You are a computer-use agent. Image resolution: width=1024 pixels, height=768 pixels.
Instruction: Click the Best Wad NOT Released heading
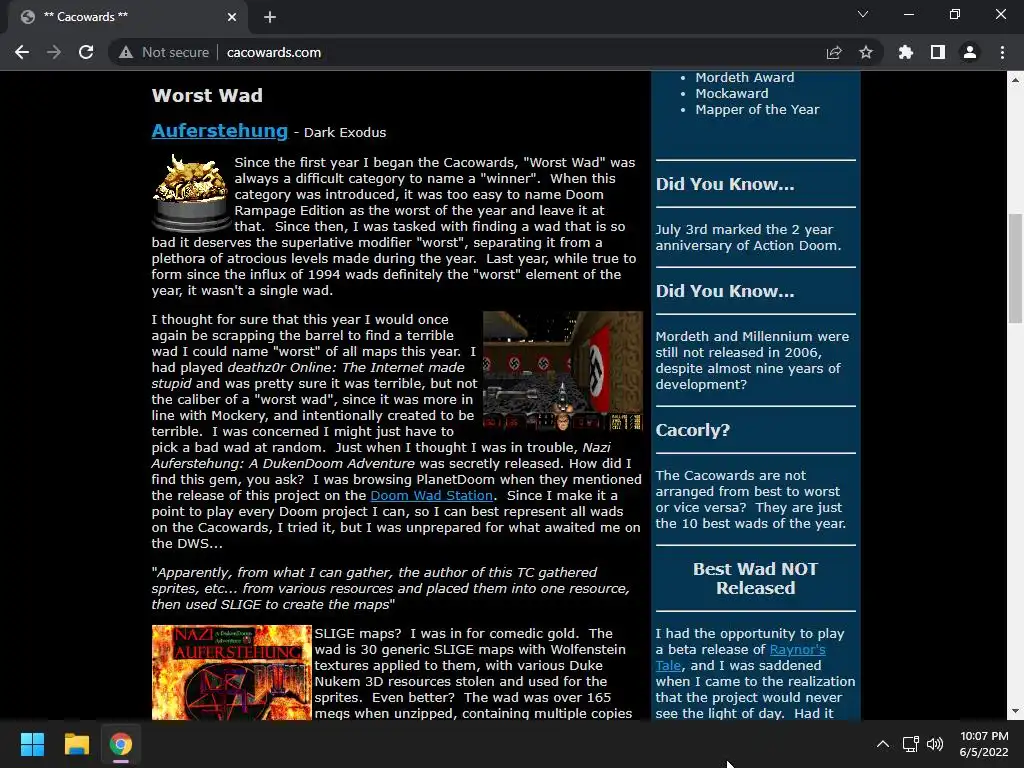pos(756,579)
